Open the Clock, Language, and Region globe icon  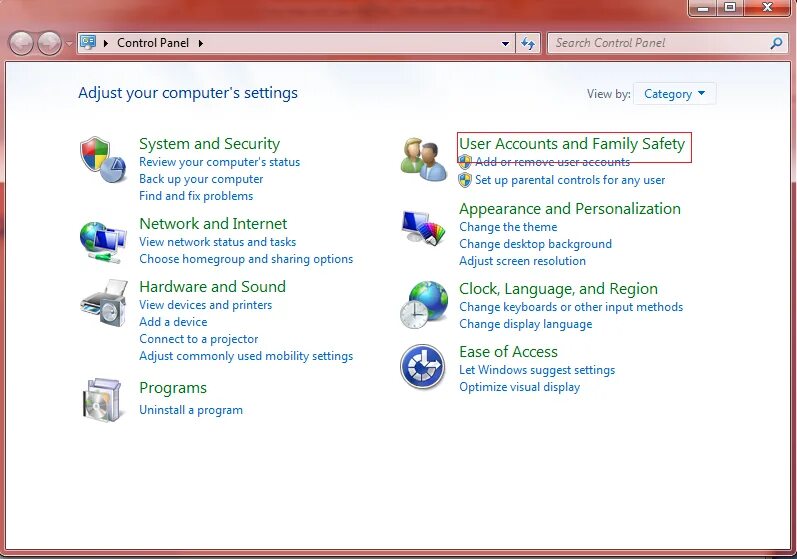pyautogui.click(x=423, y=304)
